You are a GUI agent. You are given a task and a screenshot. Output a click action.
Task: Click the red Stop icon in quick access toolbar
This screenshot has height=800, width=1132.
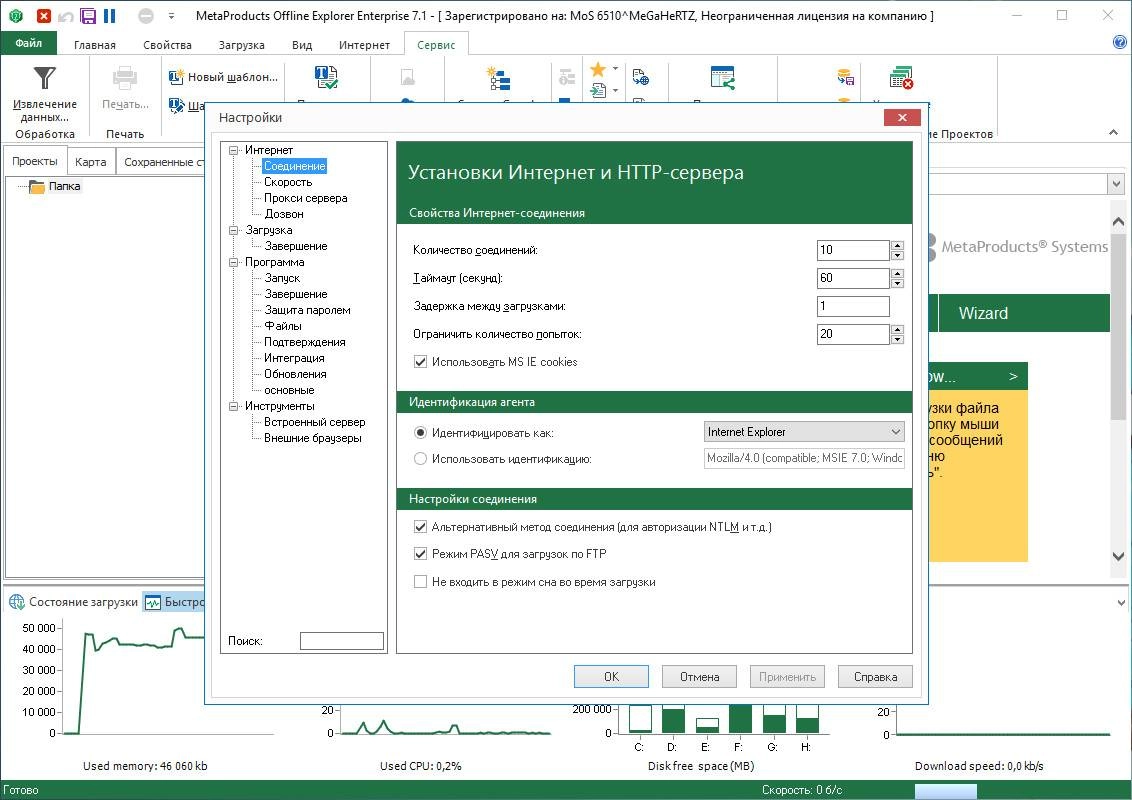(43, 15)
